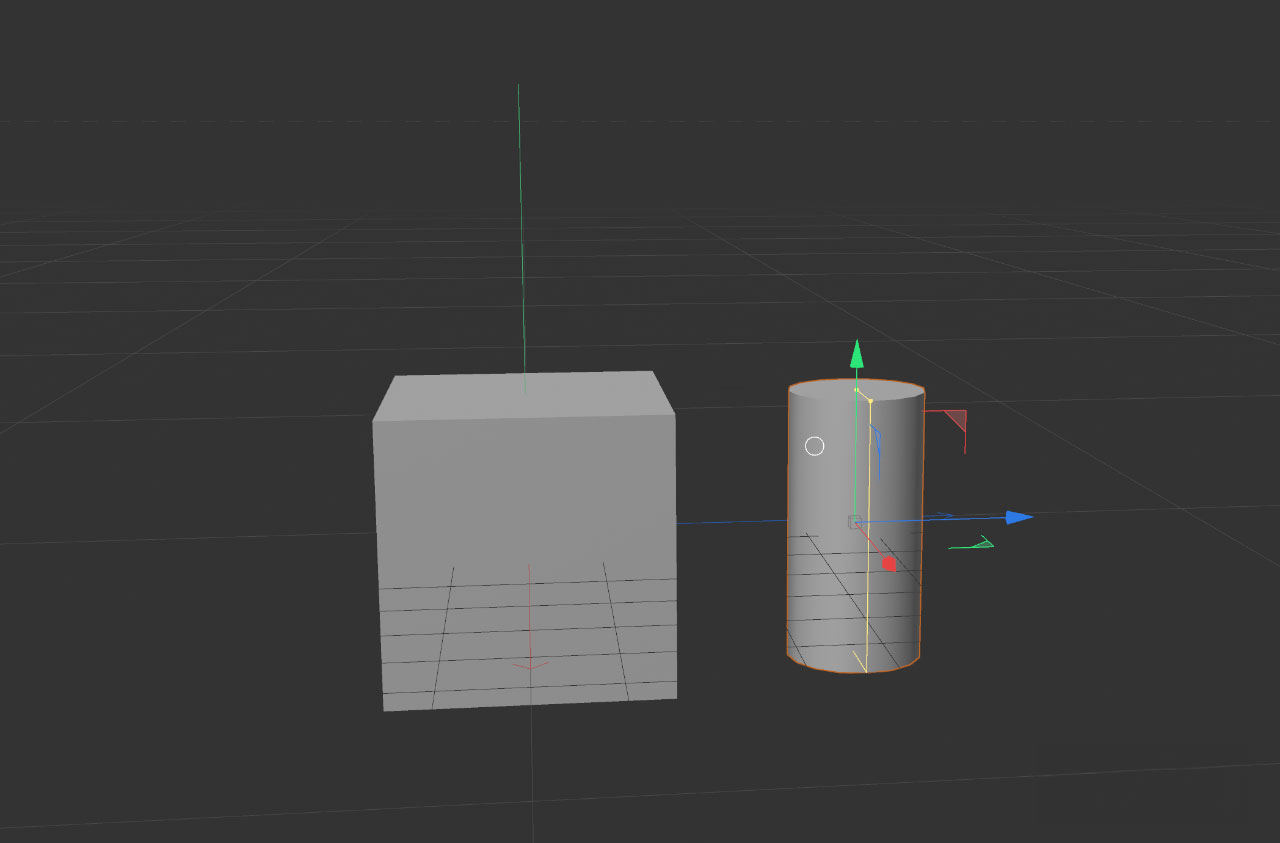Click the blue Z-axis arrow tip
Viewport: 1280px width, 843px height.
[1019, 517]
